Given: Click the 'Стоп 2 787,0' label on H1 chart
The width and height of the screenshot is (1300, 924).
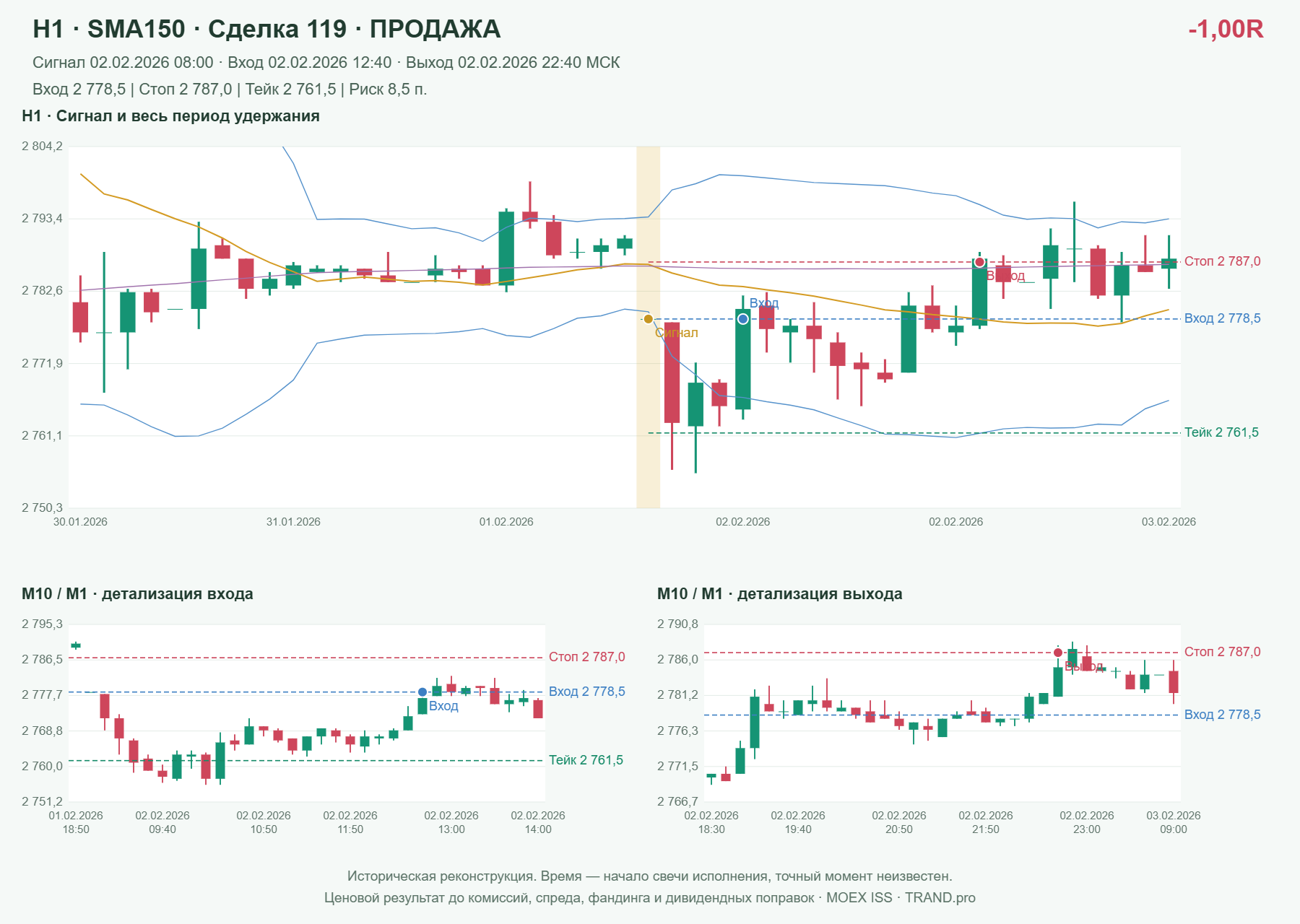Looking at the screenshot, I should tap(1222, 261).
